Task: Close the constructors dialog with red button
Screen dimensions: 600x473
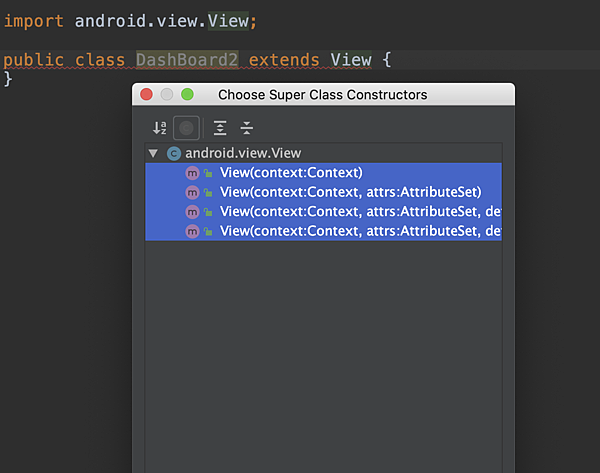Action: point(147,94)
